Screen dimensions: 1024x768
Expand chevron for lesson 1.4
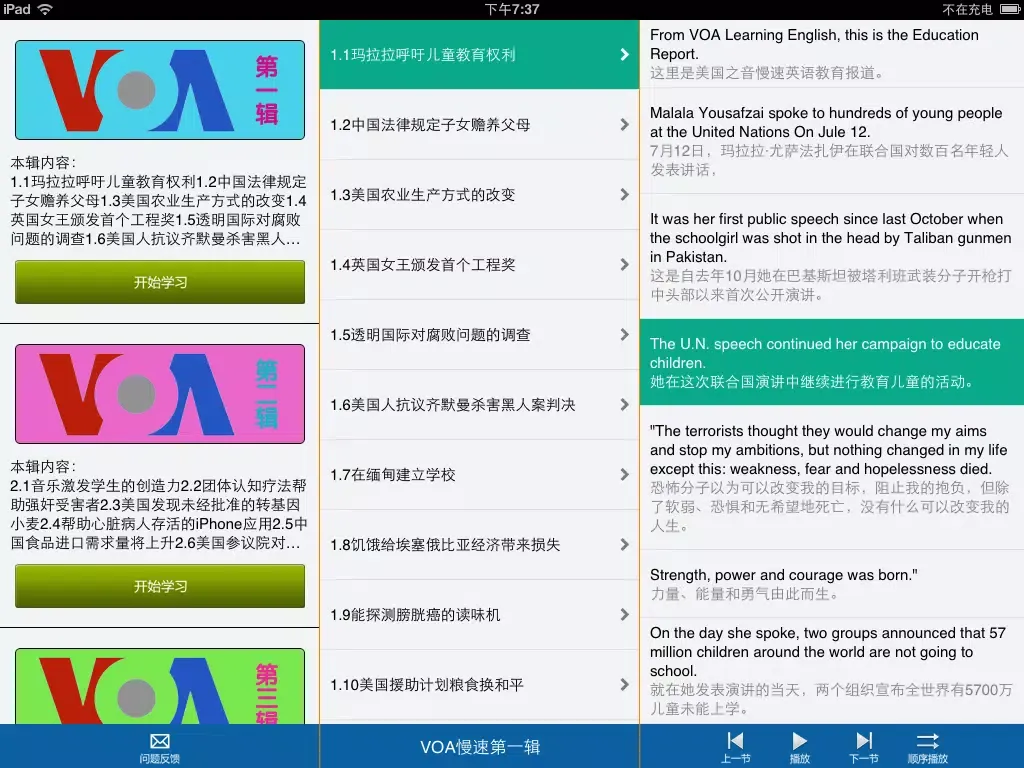(x=624, y=264)
